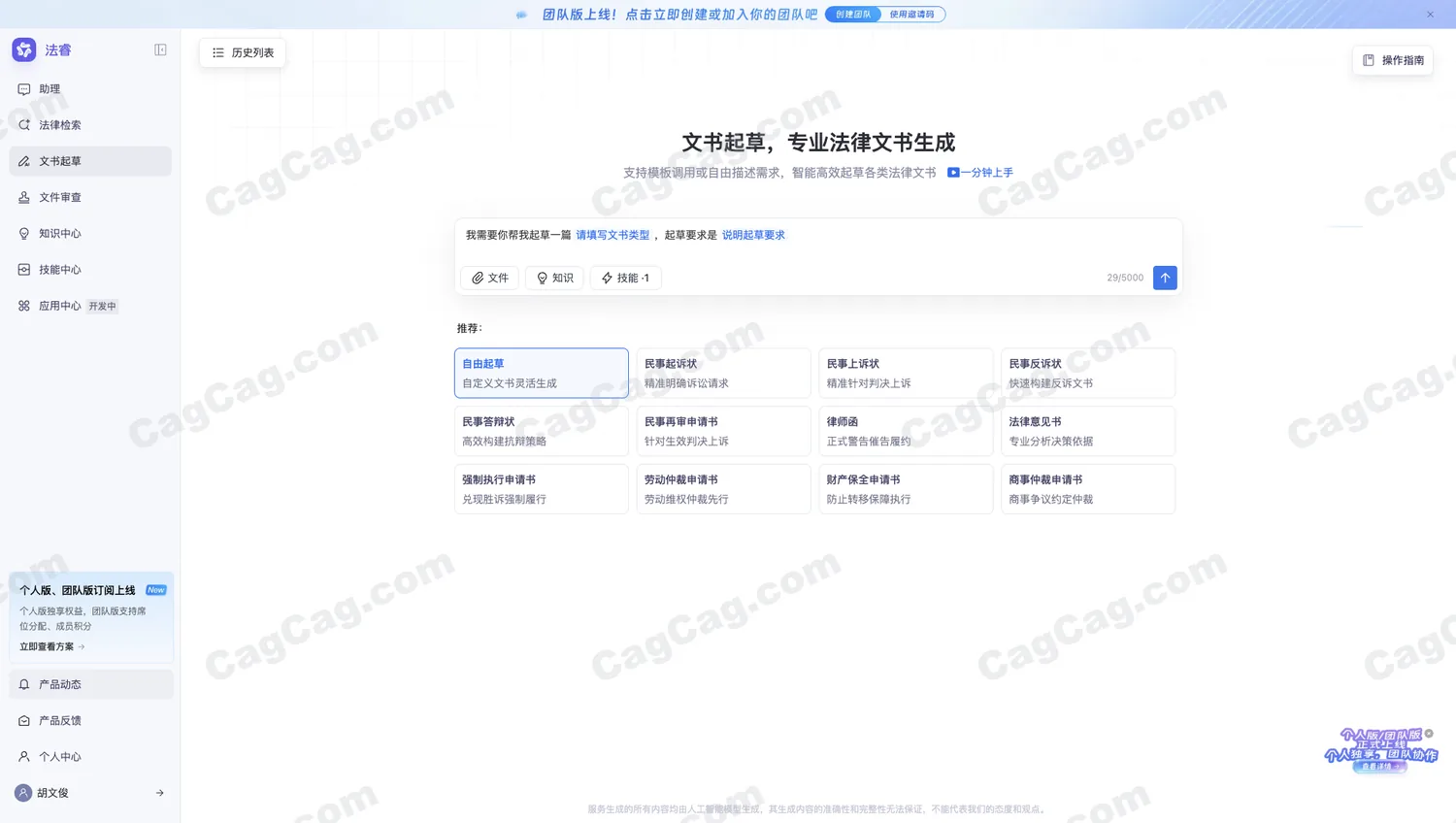1456x823 pixels.
Task: Open the 助理 assistant page
Action: pyautogui.click(x=90, y=88)
